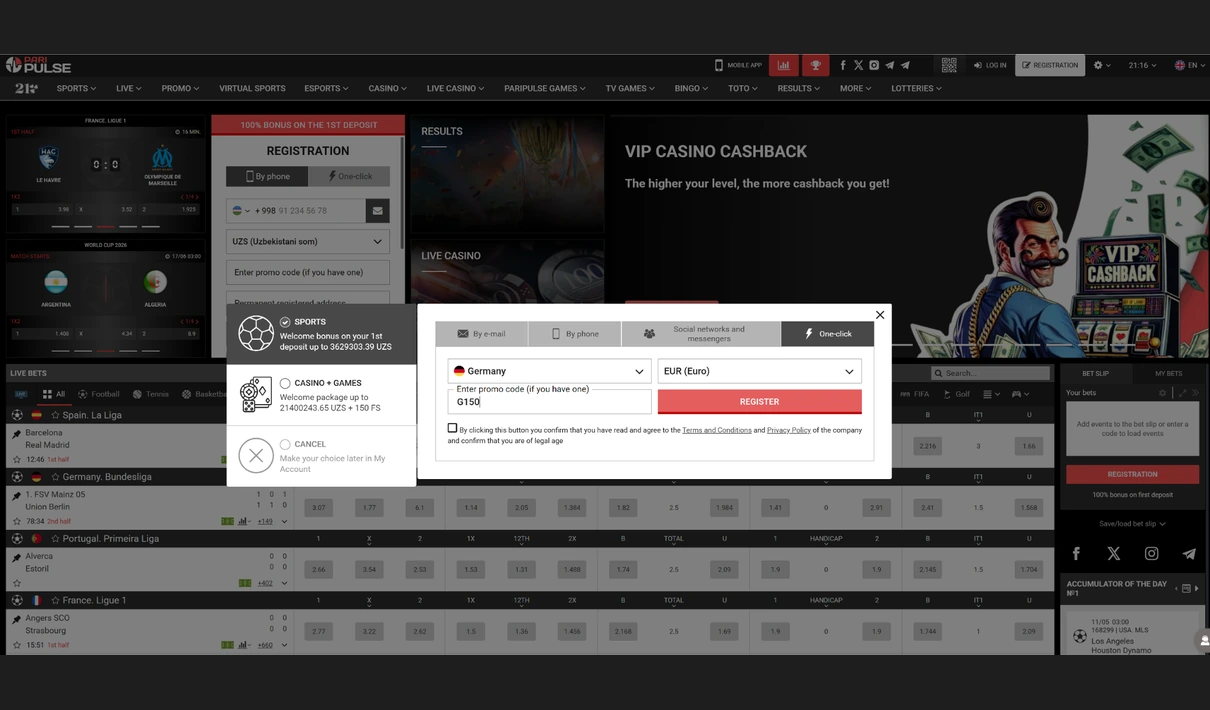Open X icon below the bet slip

(1114, 553)
